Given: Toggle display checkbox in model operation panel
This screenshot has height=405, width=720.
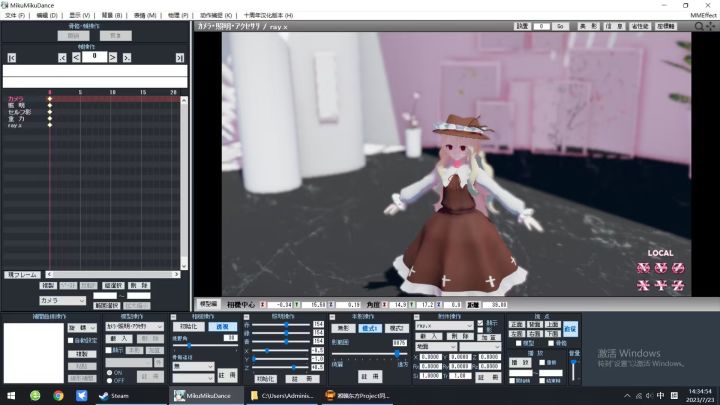Looking at the screenshot, I should [x=109, y=350].
